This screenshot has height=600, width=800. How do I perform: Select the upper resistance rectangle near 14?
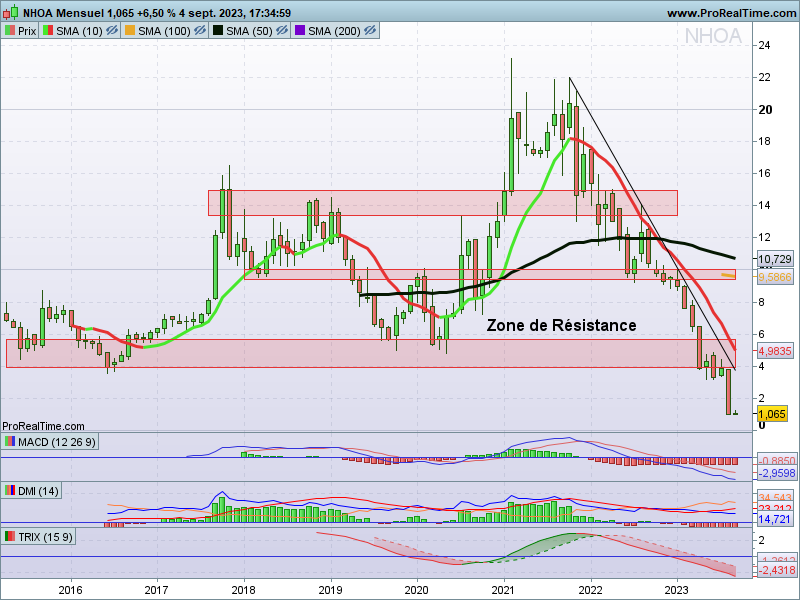[x=443, y=203]
